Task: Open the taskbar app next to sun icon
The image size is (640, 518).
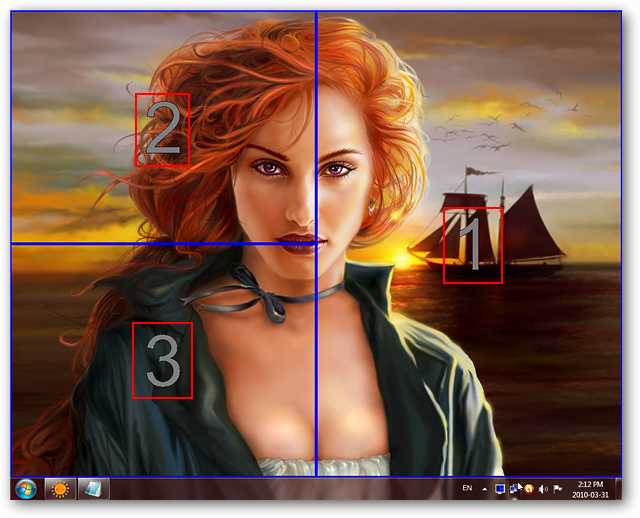Action: point(93,489)
